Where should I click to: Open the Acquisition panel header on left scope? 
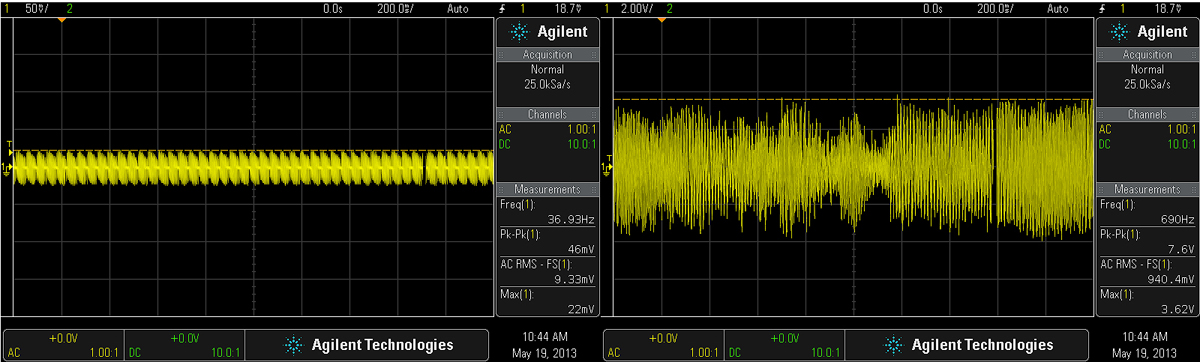[x=547, y=55]
